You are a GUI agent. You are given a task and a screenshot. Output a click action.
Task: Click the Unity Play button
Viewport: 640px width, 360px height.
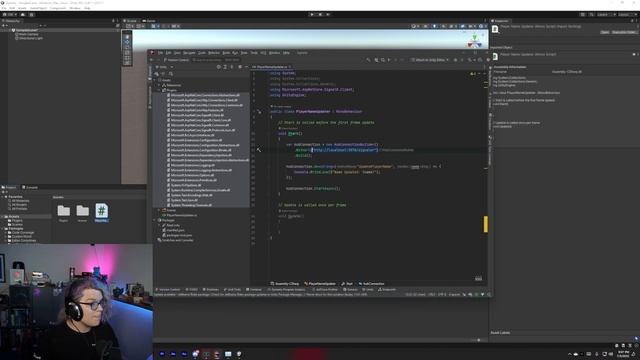tap(312, 14)
